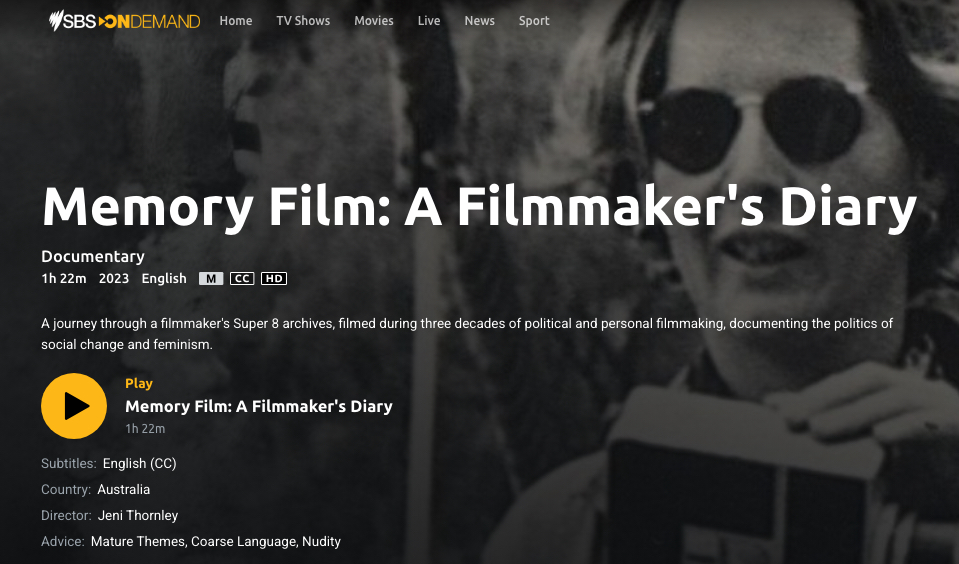Click the HD quality badge
This screenshot has height=564, width=959.
(x=274, y=279)
